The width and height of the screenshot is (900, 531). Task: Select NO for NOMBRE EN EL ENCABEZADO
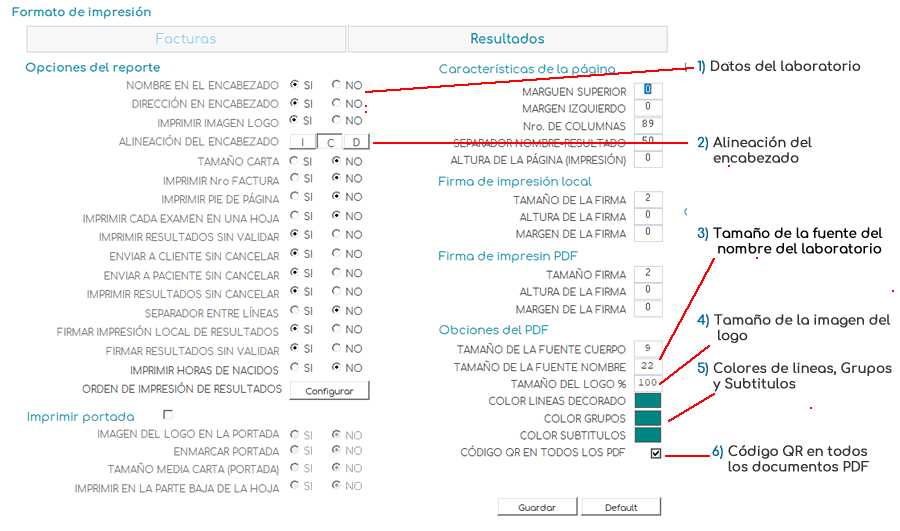coord(336,86)
